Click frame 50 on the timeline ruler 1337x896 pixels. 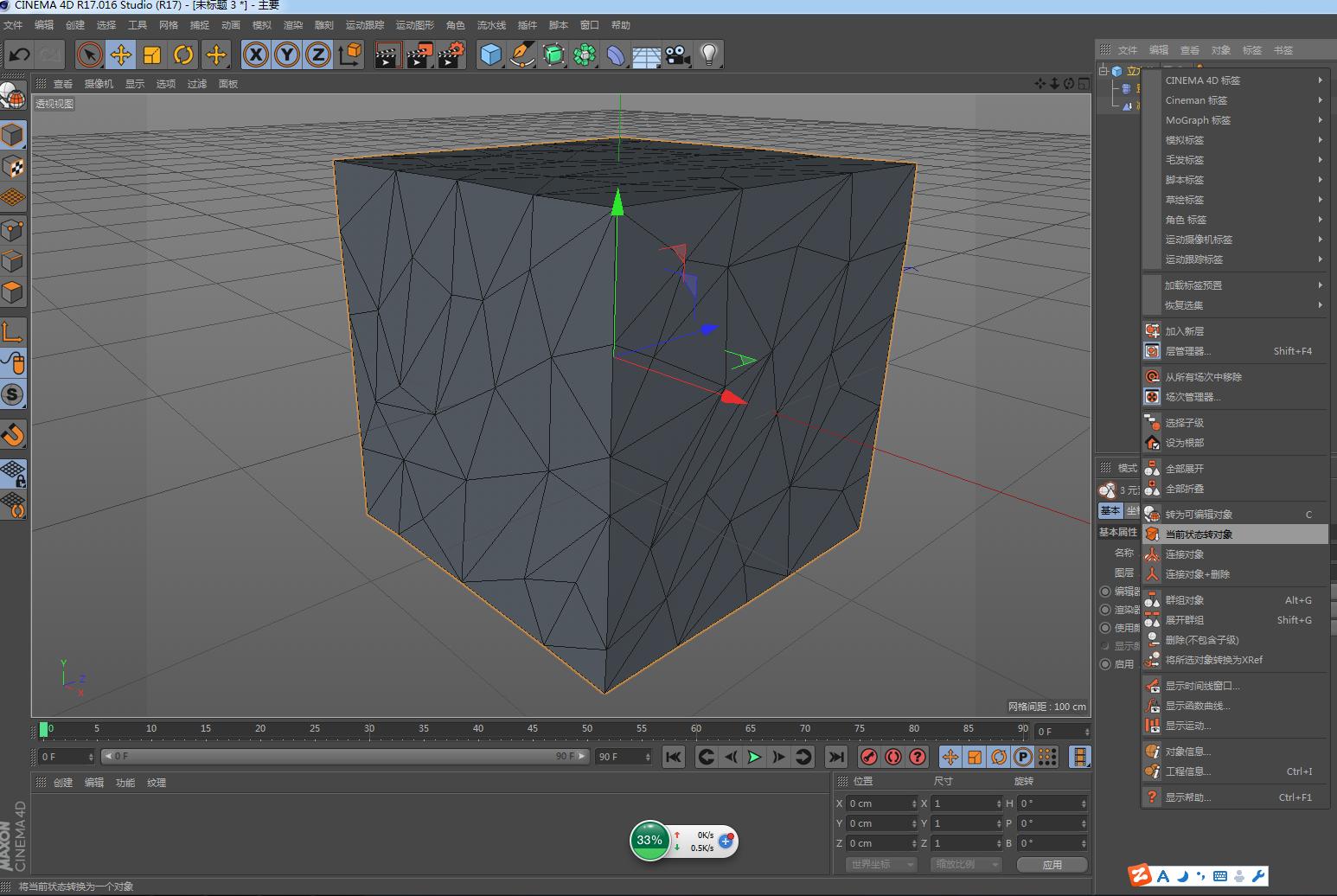tap(586, 730)
